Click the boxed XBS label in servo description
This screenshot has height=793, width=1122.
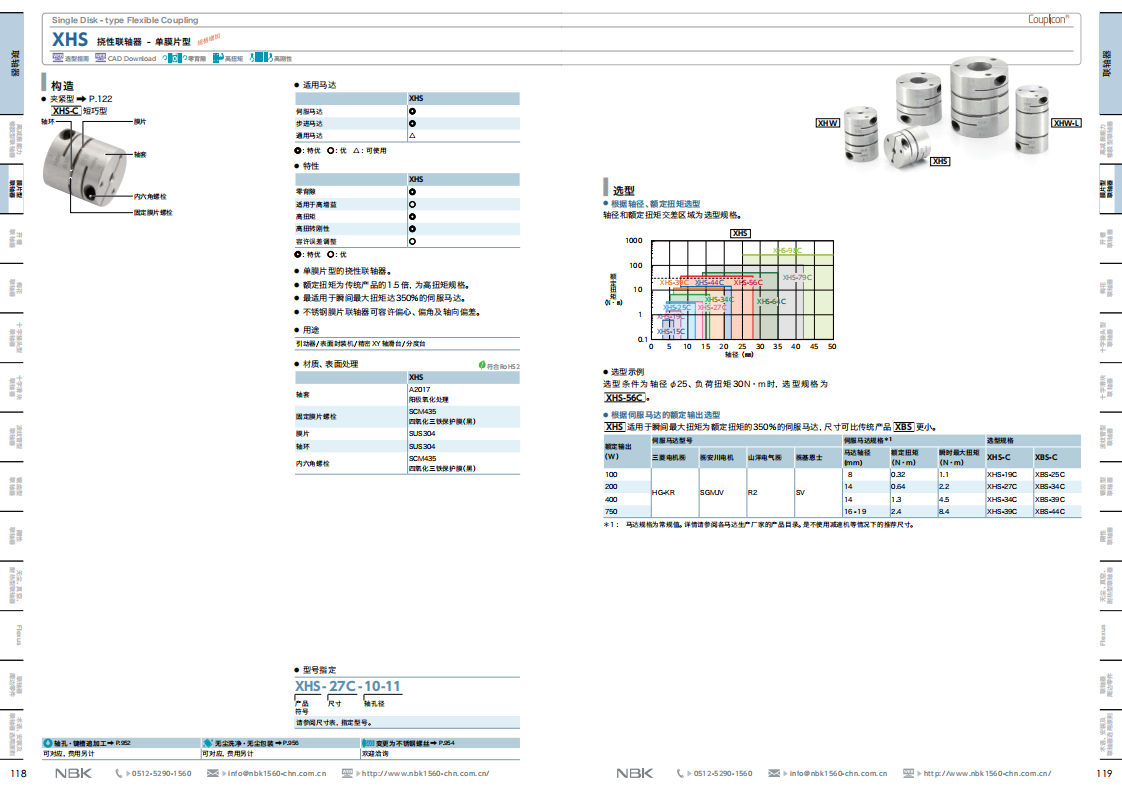point(904,427)
